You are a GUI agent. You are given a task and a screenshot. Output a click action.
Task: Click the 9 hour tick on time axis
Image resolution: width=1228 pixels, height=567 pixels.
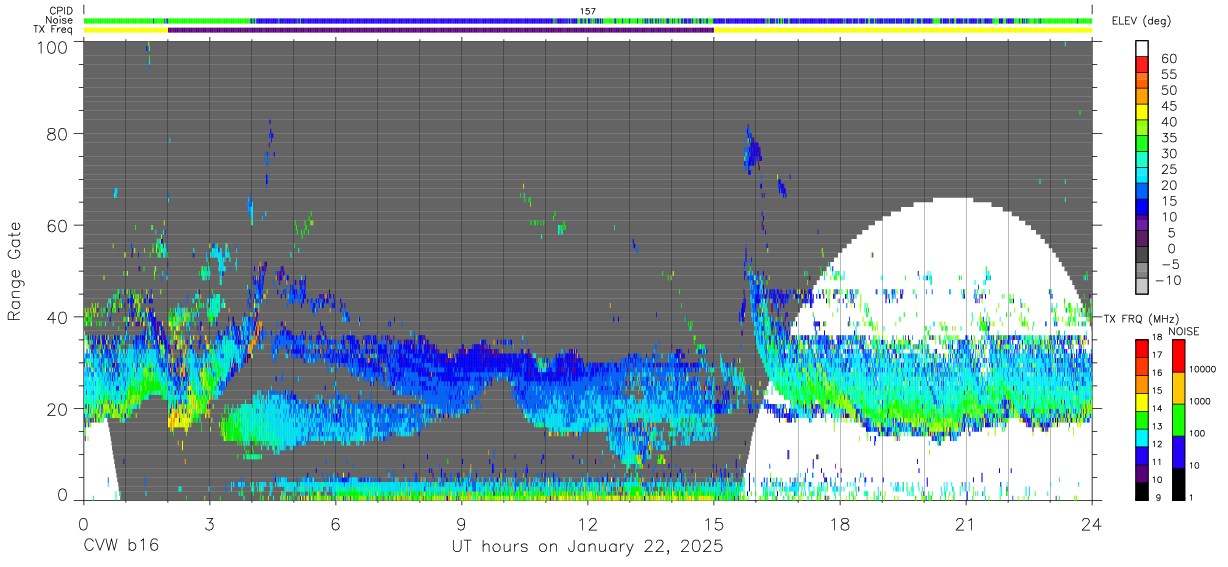pos(461,523)
